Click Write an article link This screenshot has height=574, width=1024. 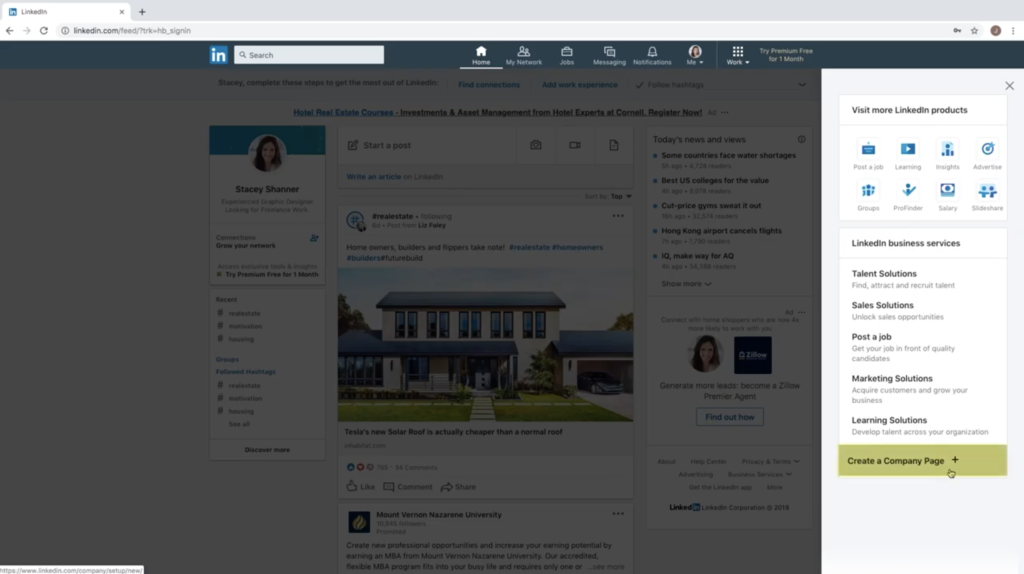point(374,176)
